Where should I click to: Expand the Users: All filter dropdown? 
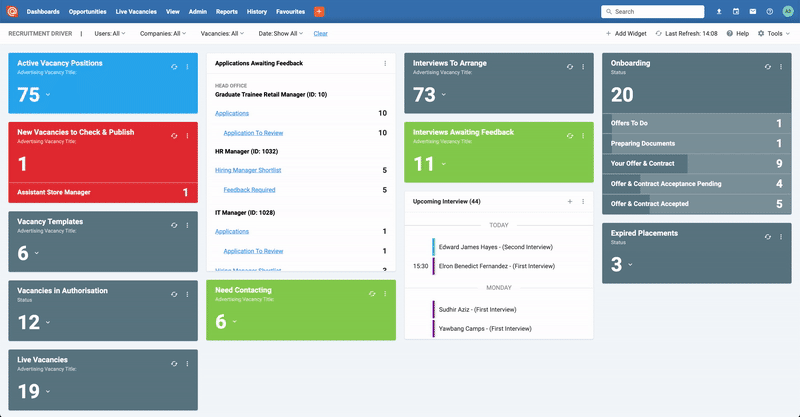[x=110, y=34]
